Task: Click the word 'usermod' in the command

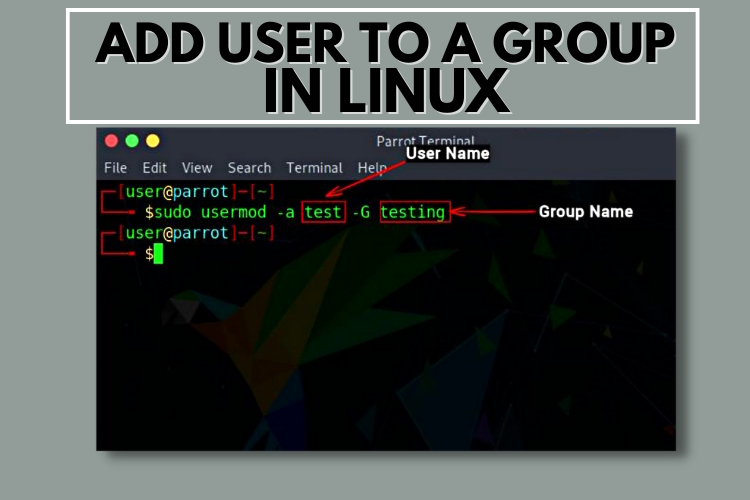Action: point(233,212)
